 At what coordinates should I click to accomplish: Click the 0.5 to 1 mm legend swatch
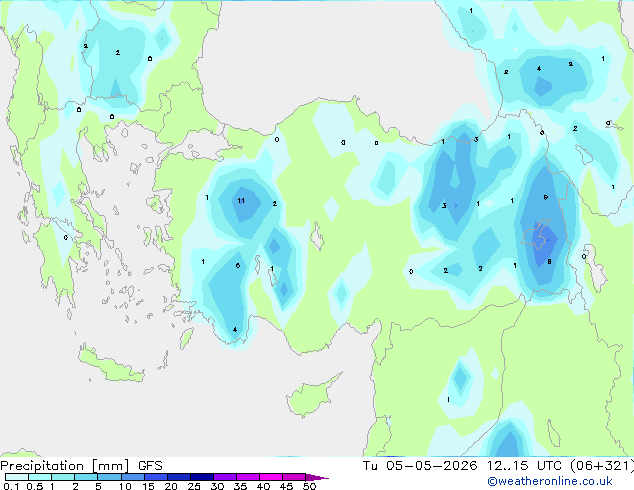(40, 477)
